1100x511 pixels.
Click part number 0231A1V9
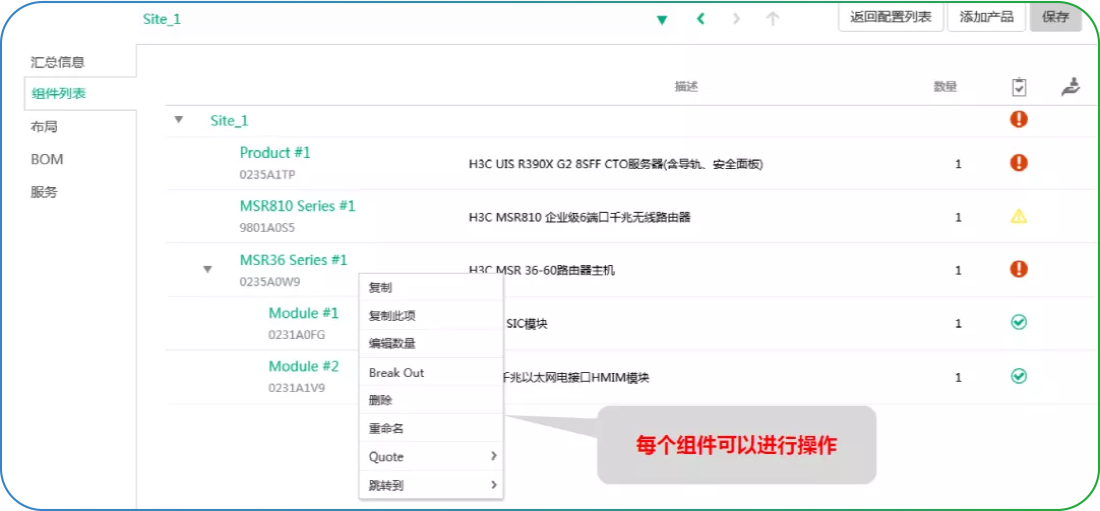click(297, 387)
